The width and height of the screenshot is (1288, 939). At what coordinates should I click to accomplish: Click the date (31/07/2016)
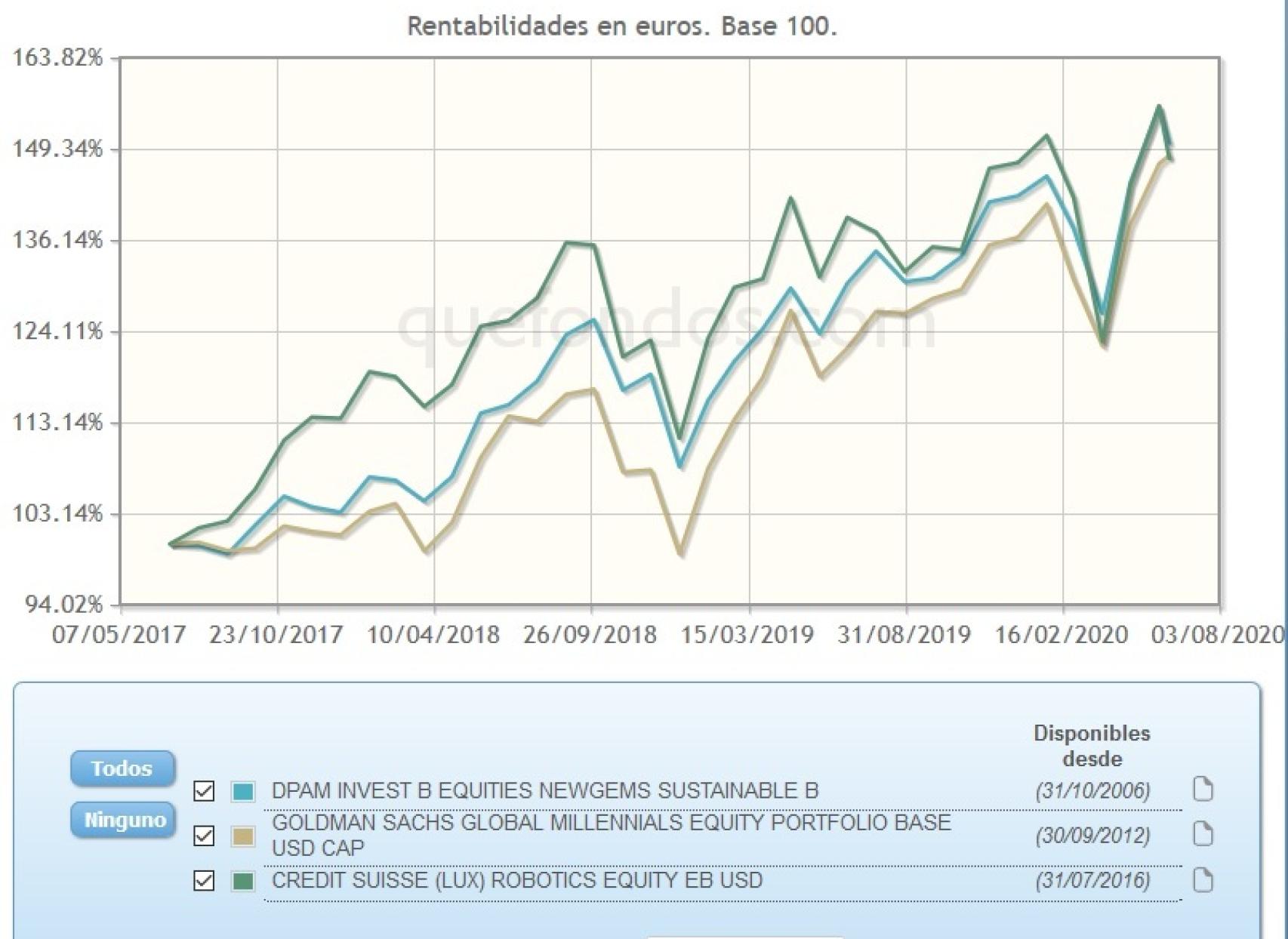[1093, 881]
